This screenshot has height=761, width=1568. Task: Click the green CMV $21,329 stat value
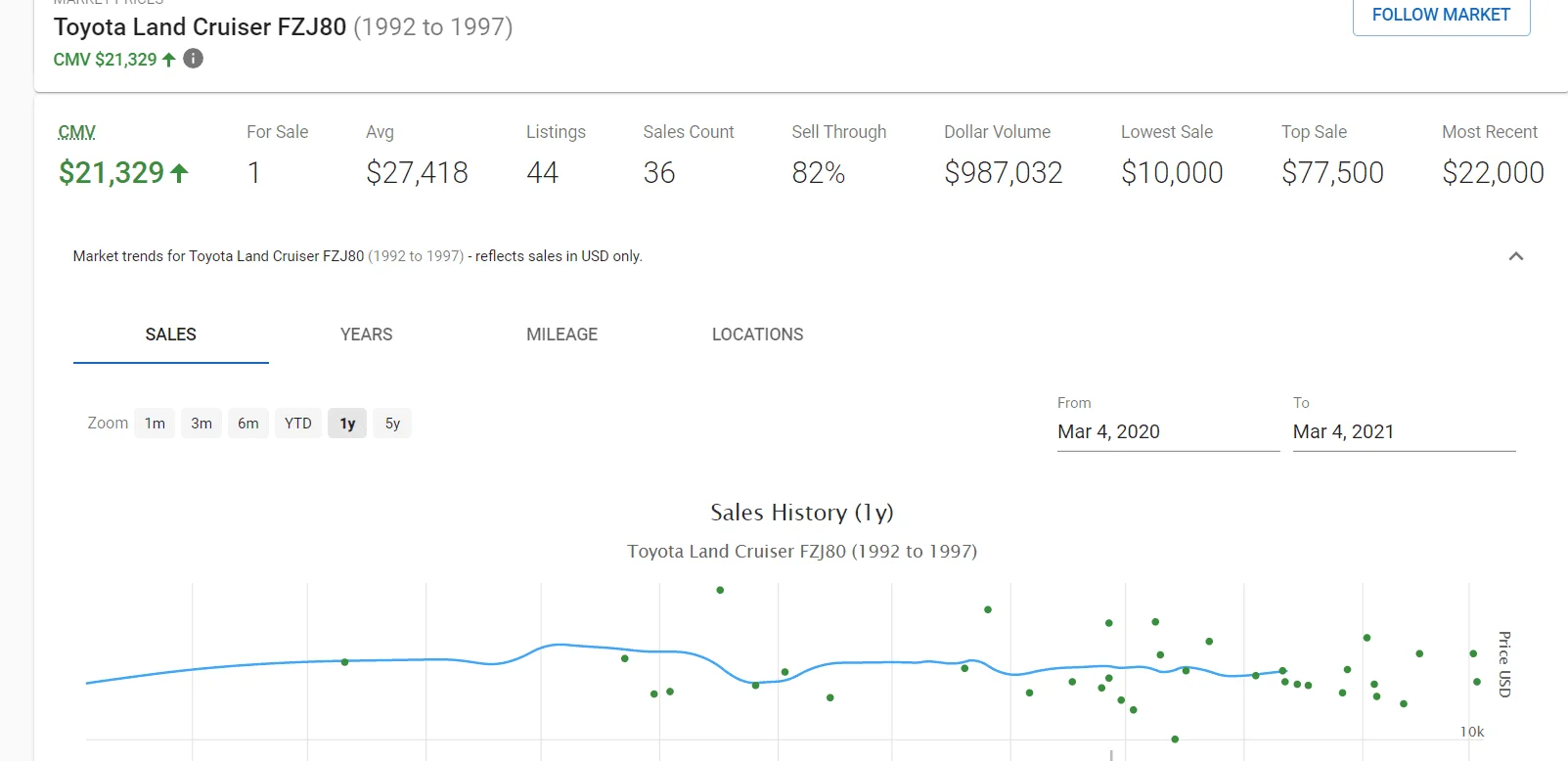coord(112,173)
